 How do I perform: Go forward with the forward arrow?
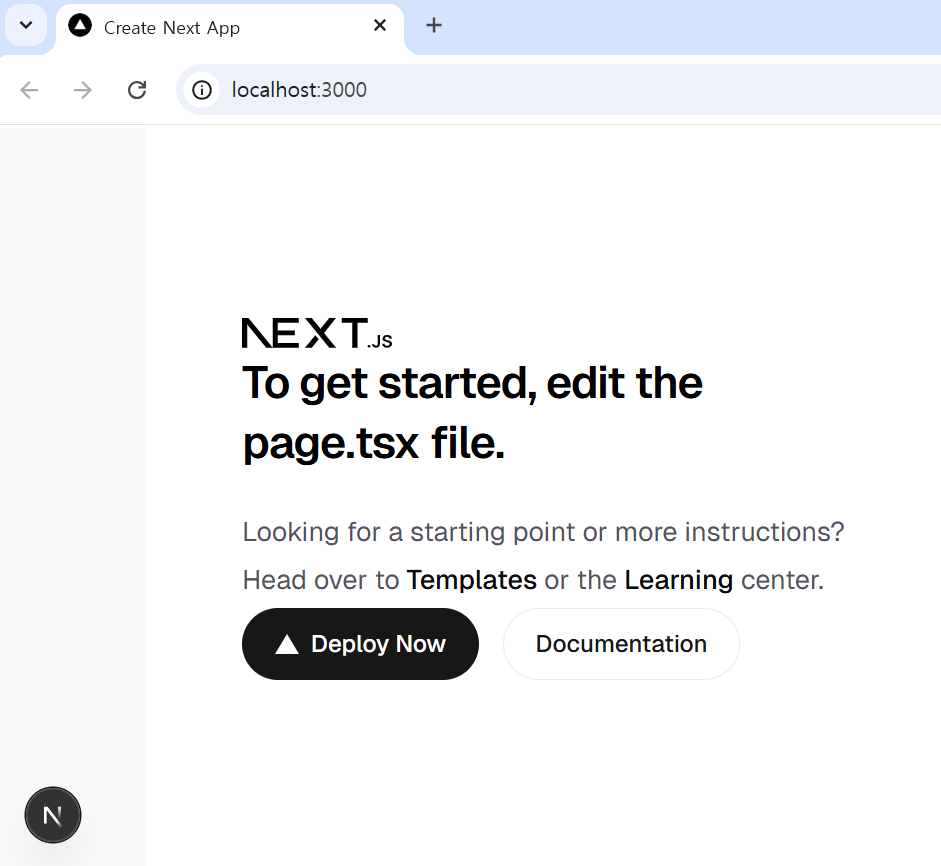pyautogui.click(x=83, y=90)
